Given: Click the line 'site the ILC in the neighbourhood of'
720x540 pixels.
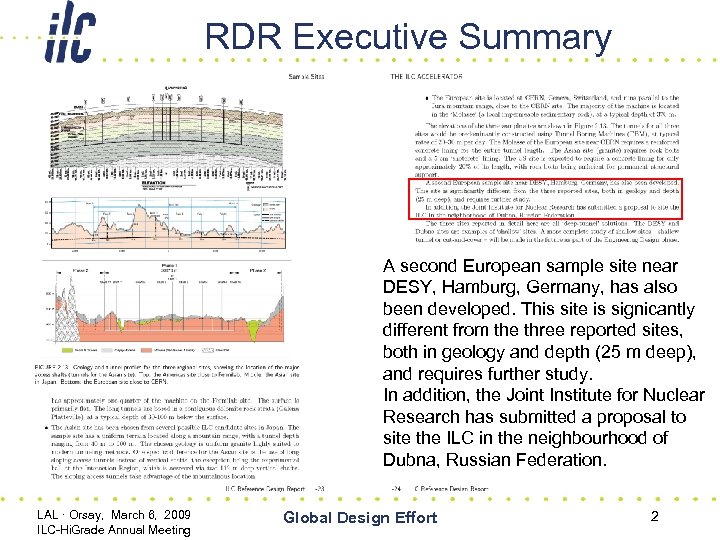Looking at the screenshot, I should pyautogui.click(x=525, y=438).
